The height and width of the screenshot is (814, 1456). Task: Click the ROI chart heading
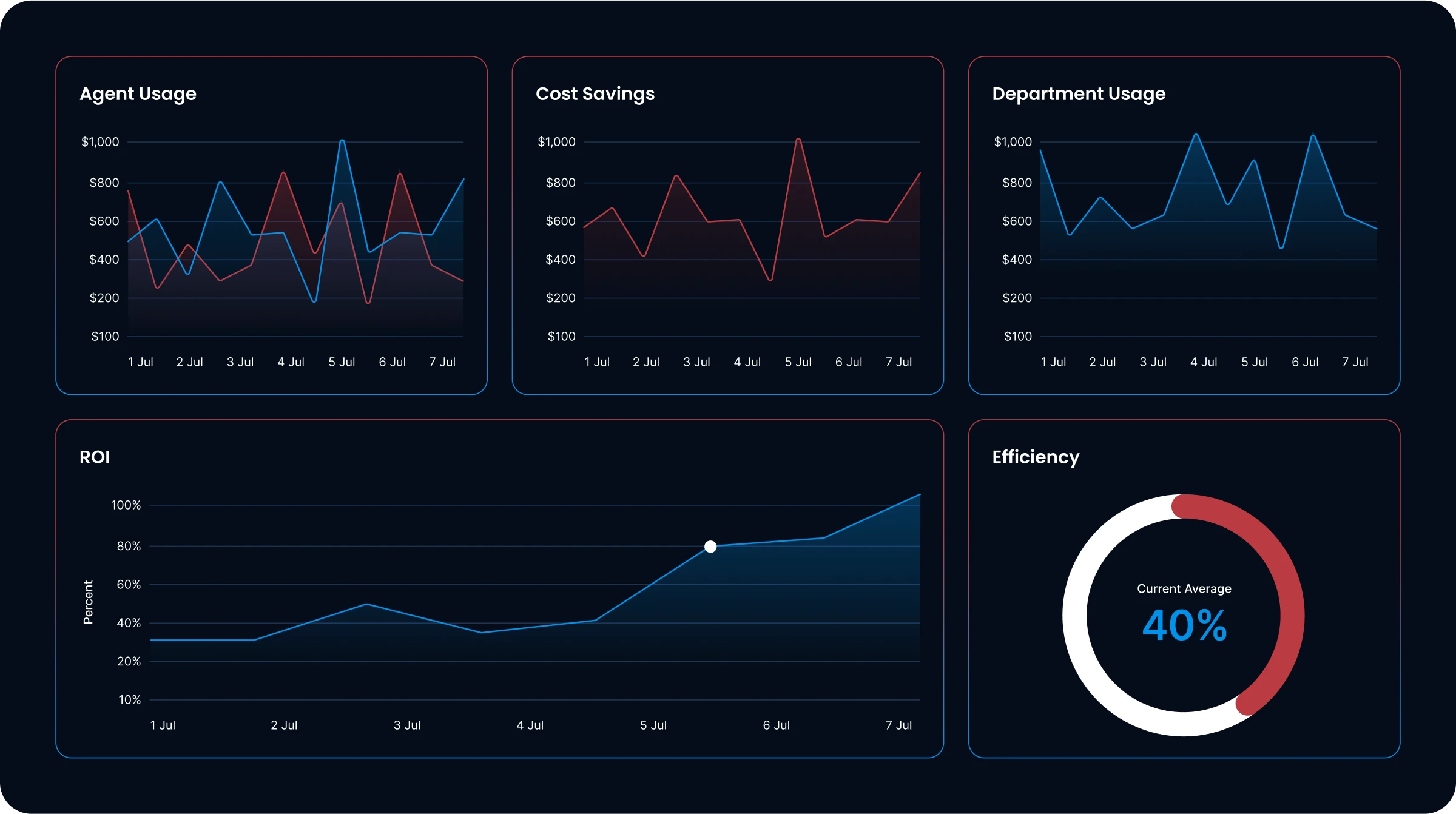(95, 457)
